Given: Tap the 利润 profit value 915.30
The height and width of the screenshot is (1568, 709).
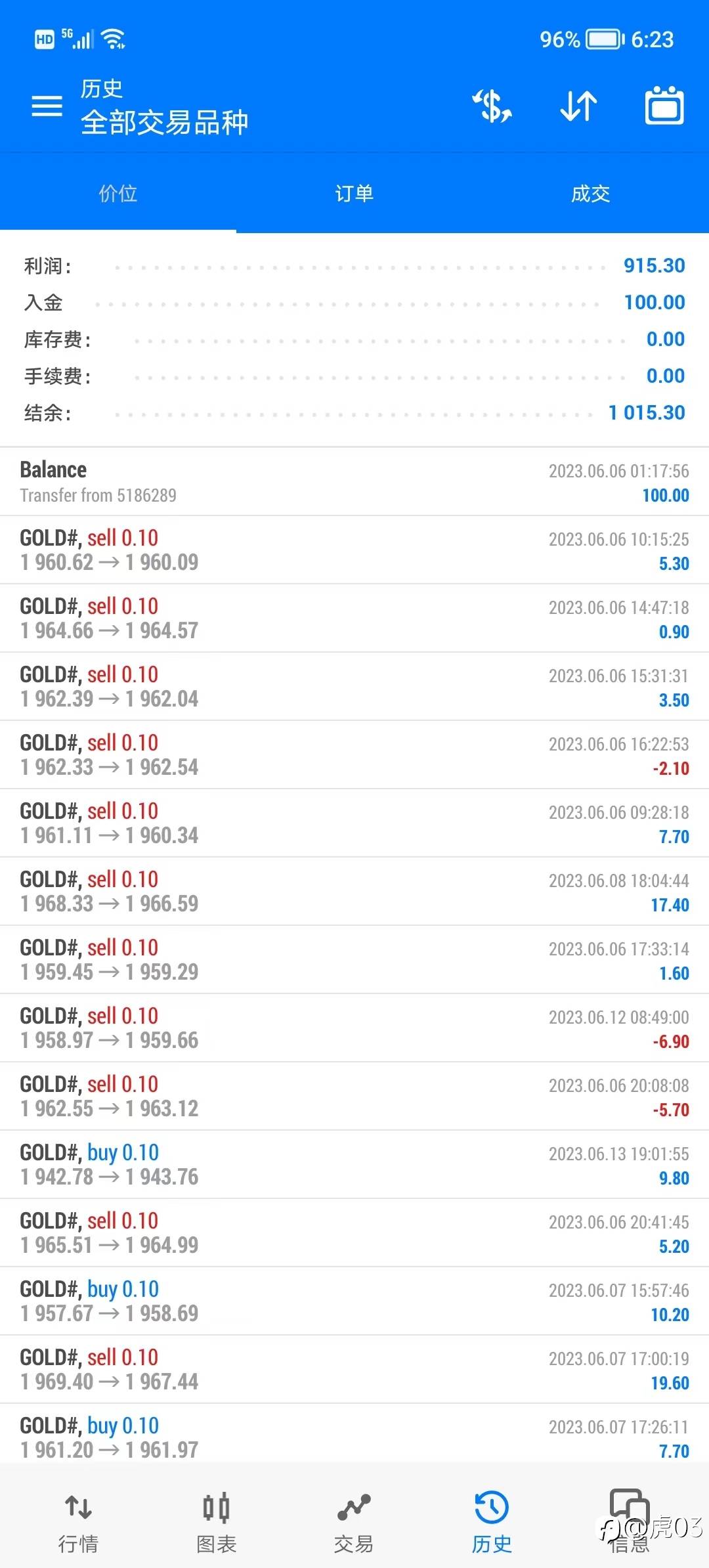Looking at the screenshot, I should tap(654, 266).
